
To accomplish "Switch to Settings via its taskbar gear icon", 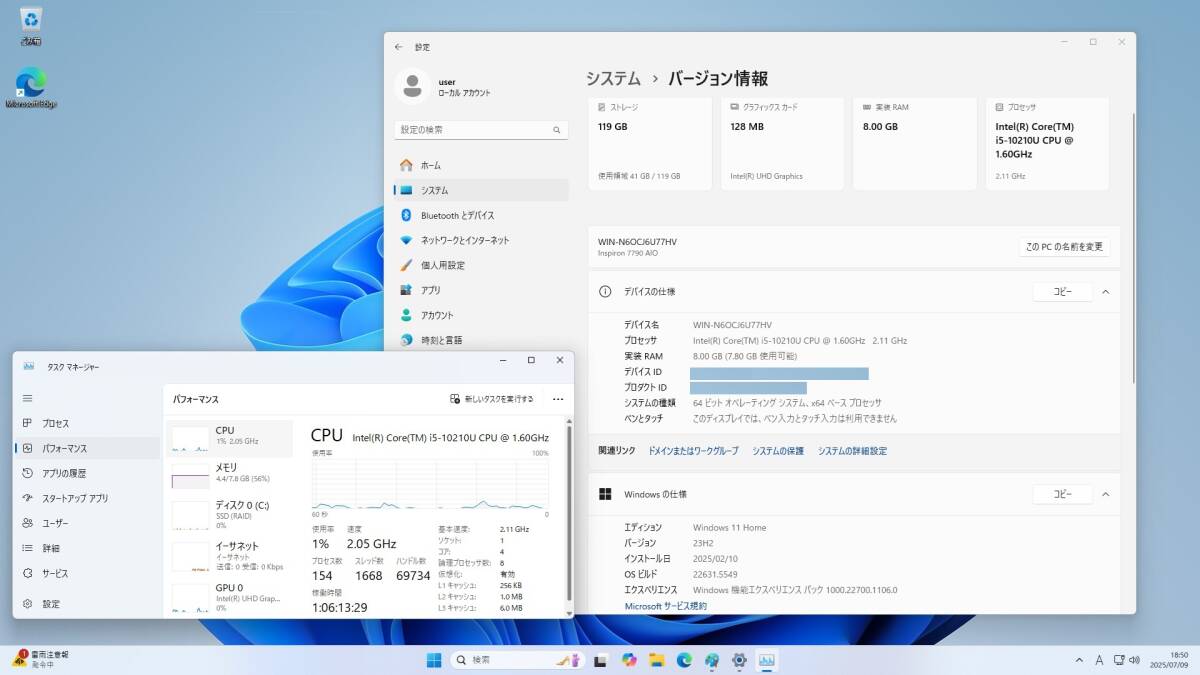I will (740, 660).
